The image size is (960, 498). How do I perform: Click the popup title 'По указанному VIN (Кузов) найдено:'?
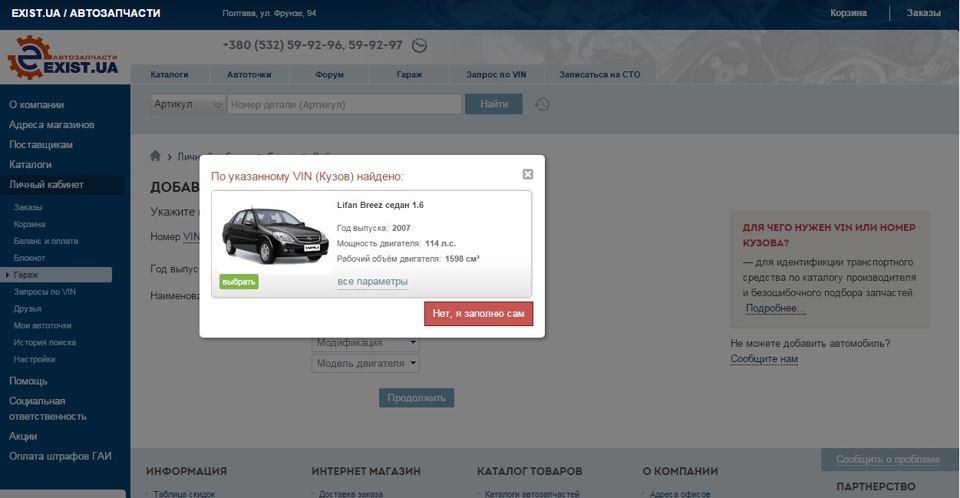307,176
